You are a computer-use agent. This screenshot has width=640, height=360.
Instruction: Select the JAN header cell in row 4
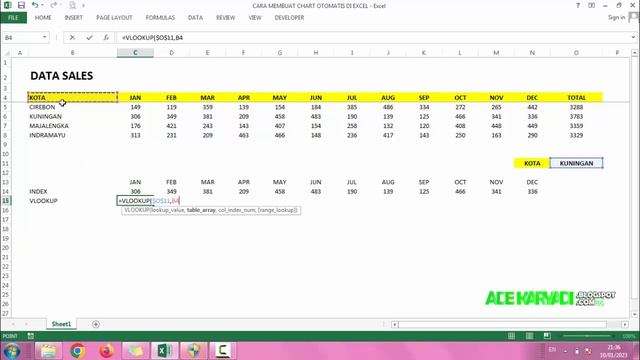(135, 98)
